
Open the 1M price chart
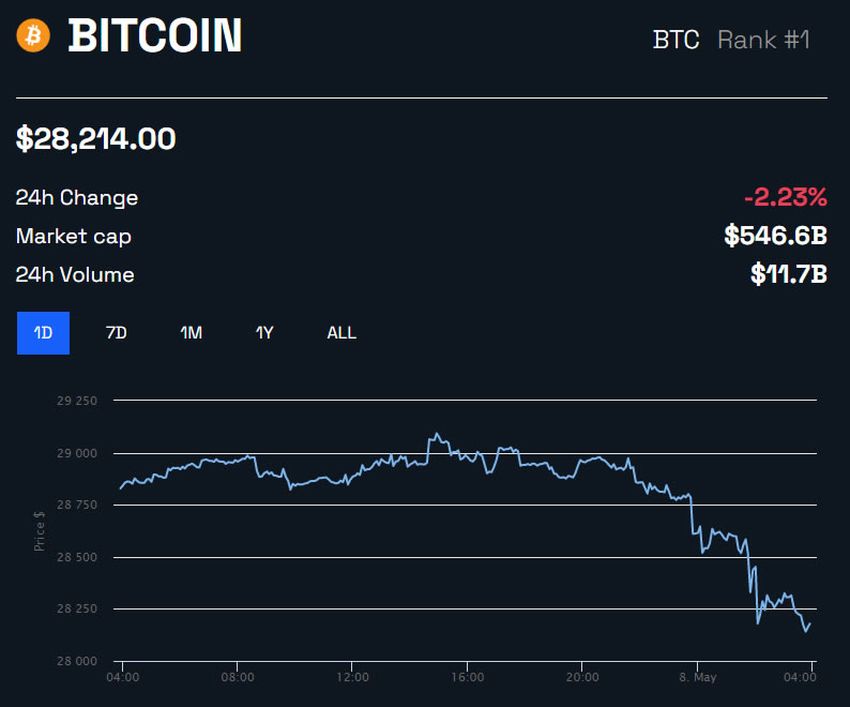[x=190, y=332]
